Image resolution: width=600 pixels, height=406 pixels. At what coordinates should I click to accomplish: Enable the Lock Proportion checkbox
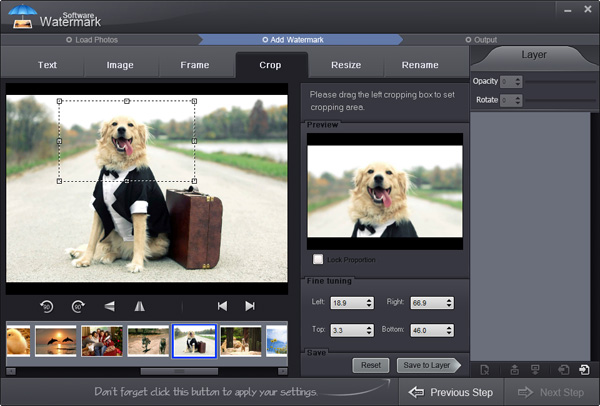click(x=318, y=259)
